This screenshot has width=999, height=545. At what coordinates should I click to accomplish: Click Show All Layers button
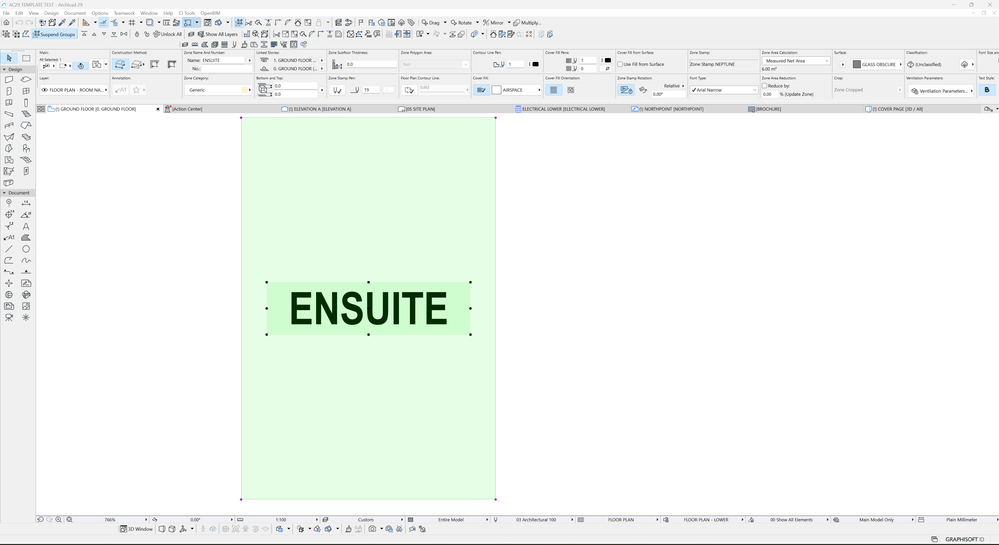(217, 34)
